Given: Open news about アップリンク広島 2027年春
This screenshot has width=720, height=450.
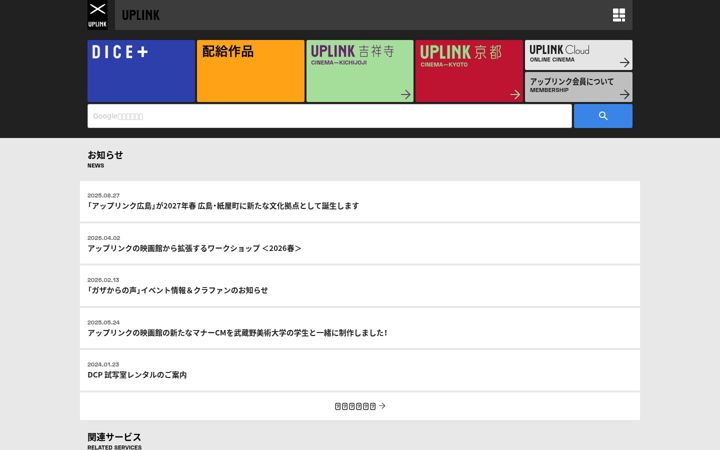Looking at the screenshot, I should click(360, 202).
